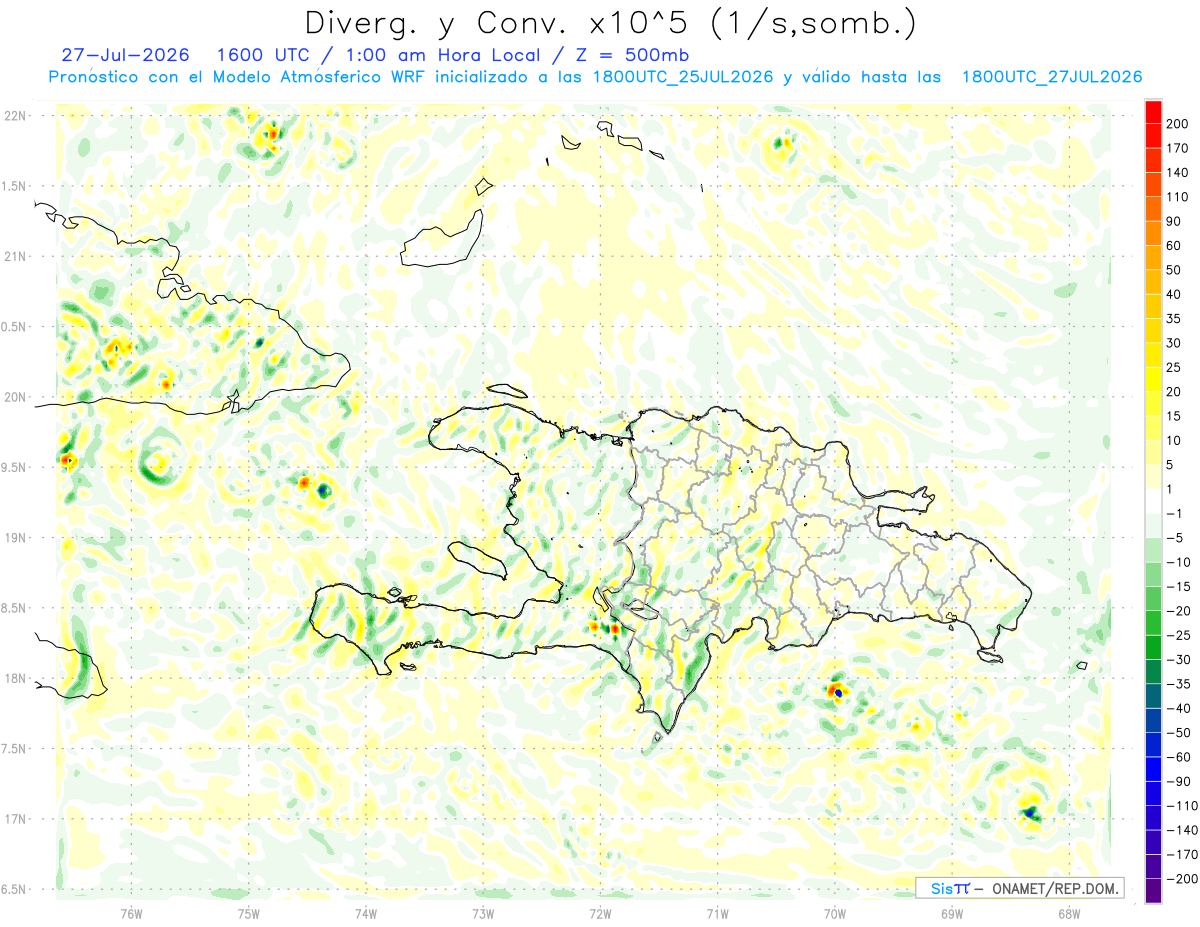The height and width of the screenshot is (927, 1200).
Task: Click the white swatch between legend marks 1 and -1
Action: click(1153, 501)
